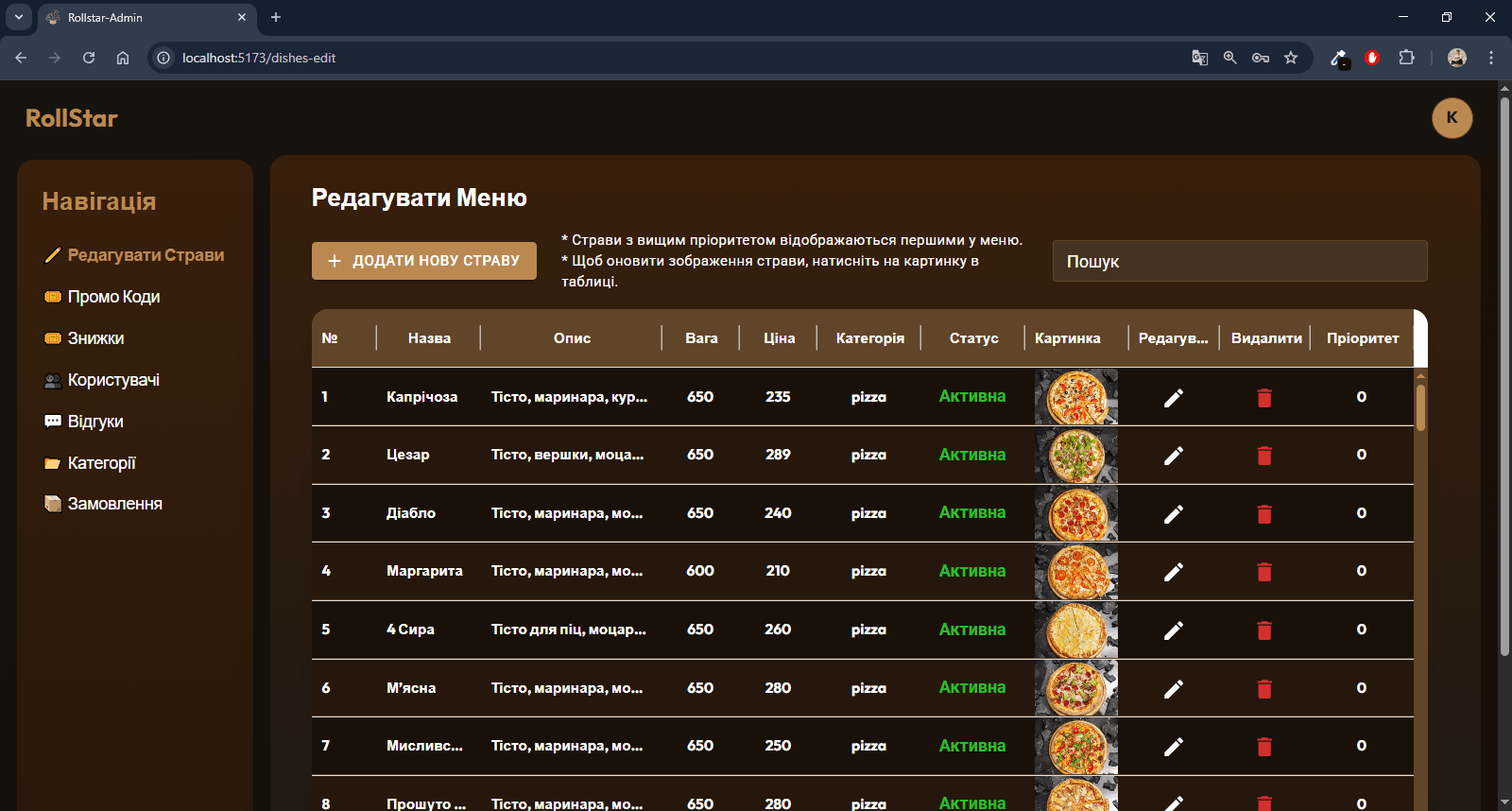Open a new browser tab

(x=276, y=17)
